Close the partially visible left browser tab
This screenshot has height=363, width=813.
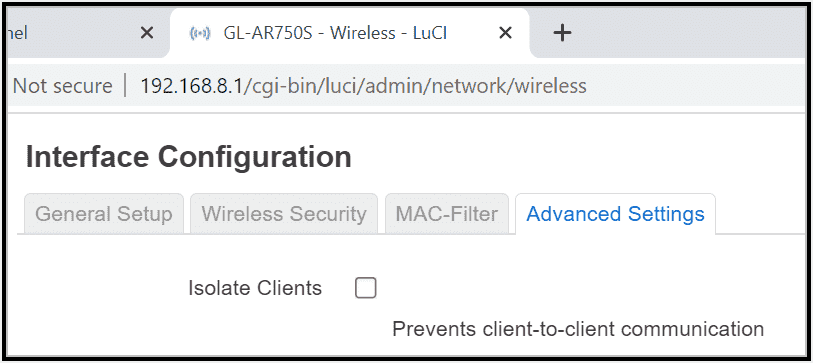coord(147,33)
